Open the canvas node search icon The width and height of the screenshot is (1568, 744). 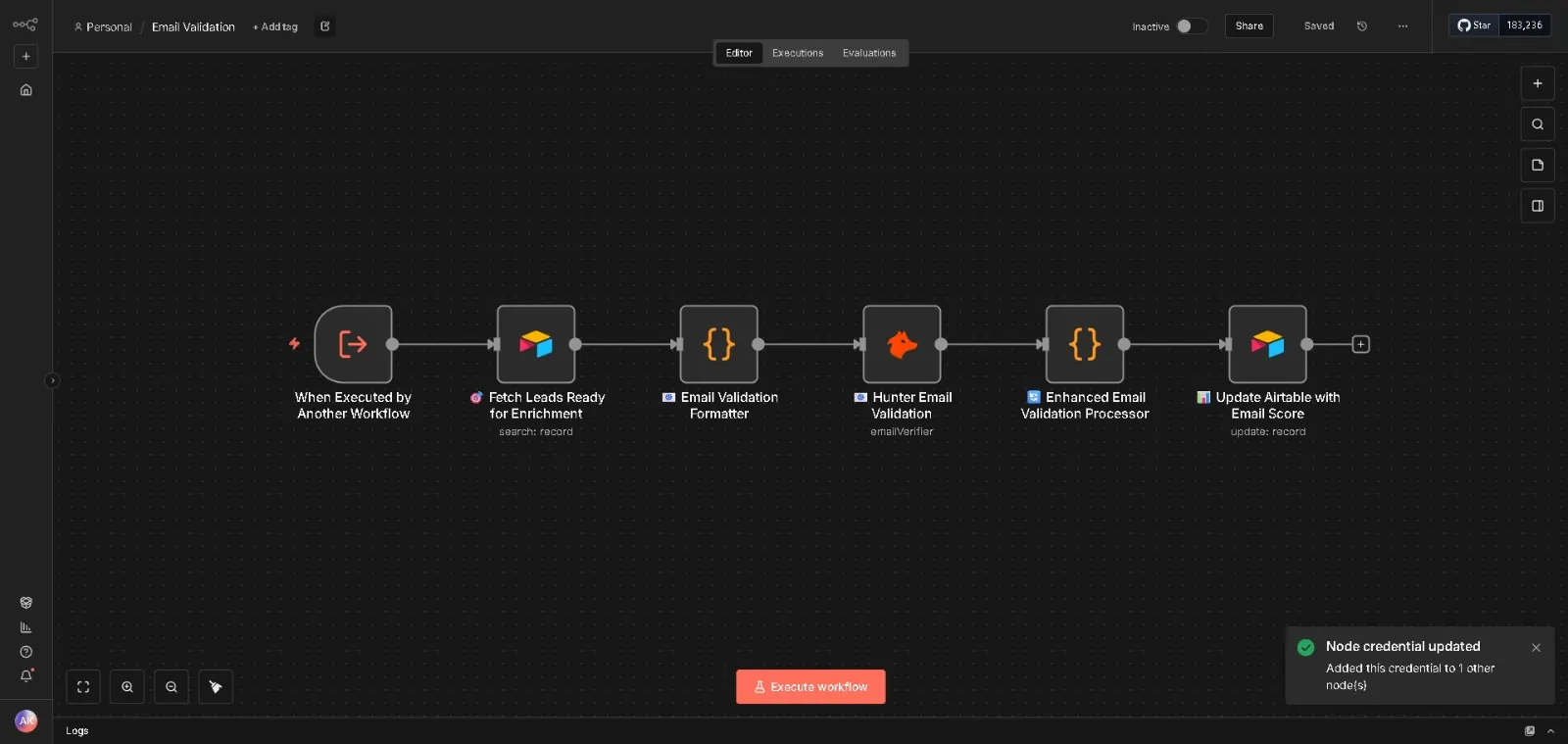click(1538, 124)
